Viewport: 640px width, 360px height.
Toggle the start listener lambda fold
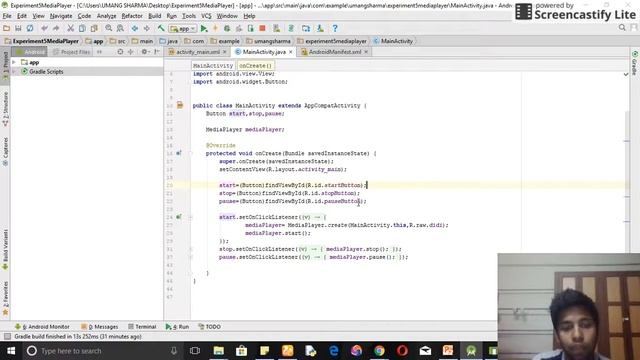[191, 217]
